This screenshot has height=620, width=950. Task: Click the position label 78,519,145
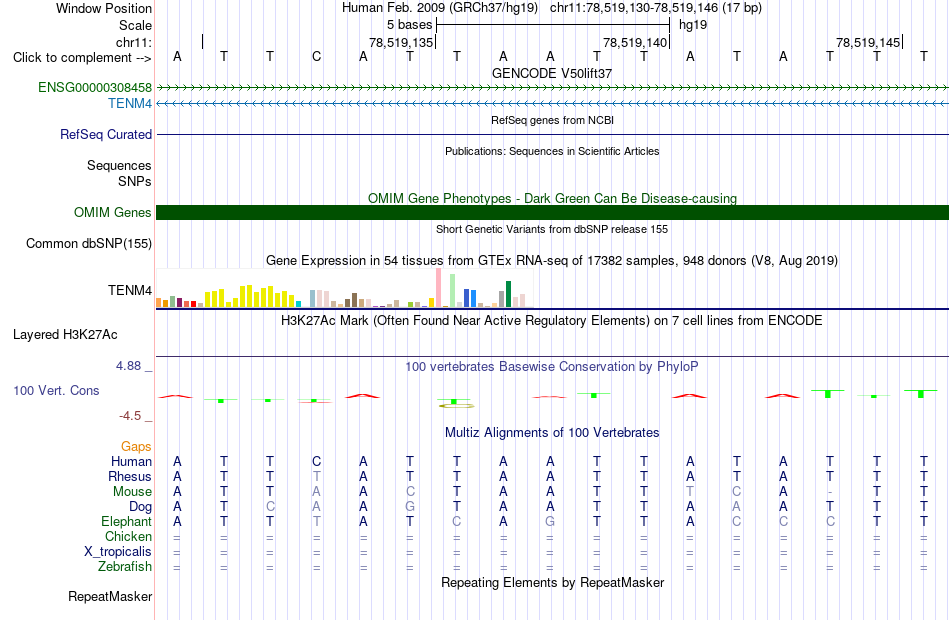[x=868, y=42]
